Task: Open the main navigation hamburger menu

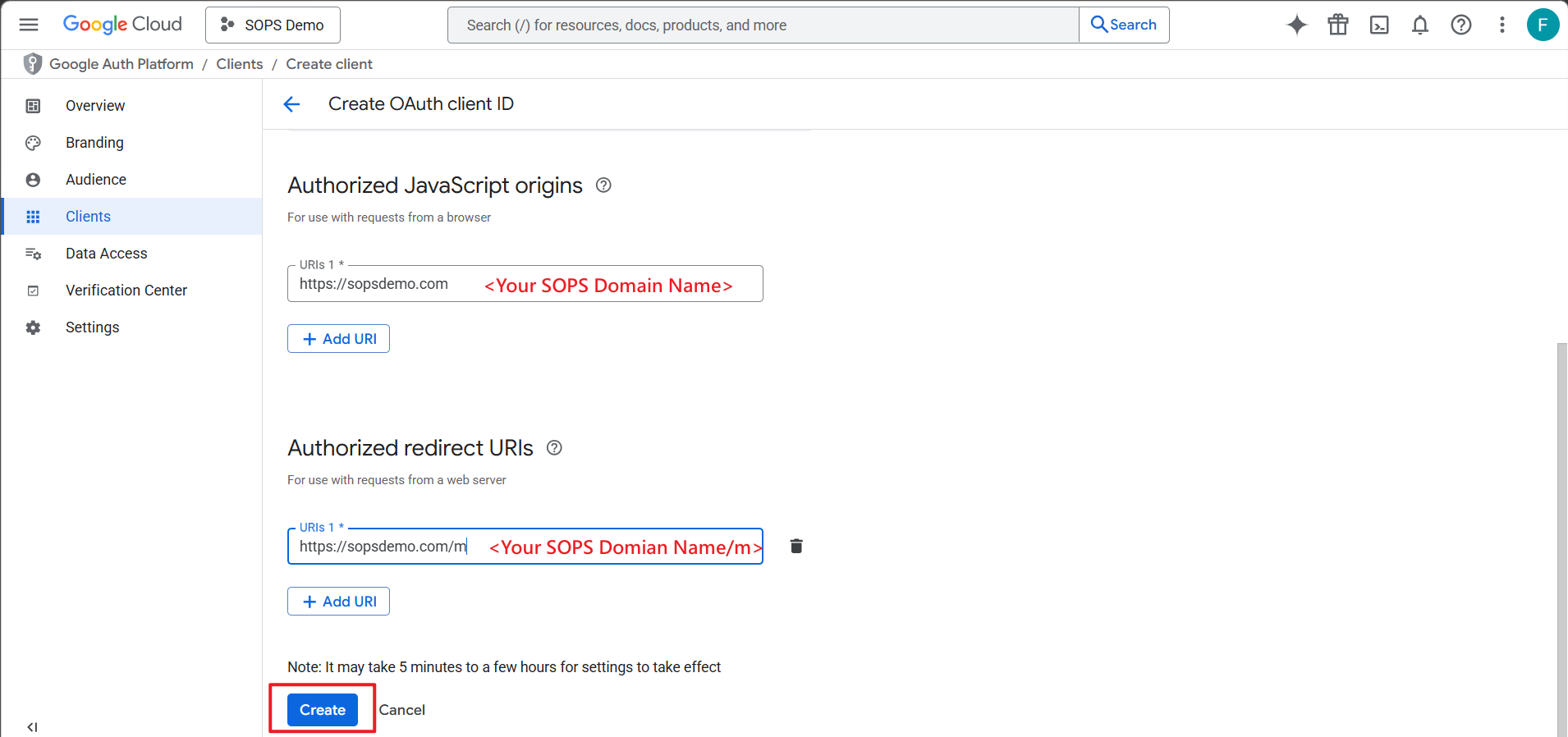Action: click(x=29, y=25)
